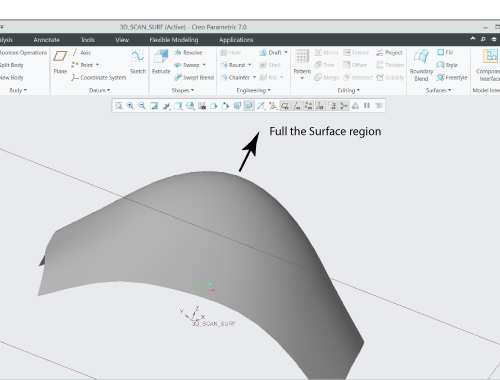Viewport: 500px width, 380px height.
Task: Open the Sweep dropdown arrow
Action: pyautogui.click(x=204, y=65)
